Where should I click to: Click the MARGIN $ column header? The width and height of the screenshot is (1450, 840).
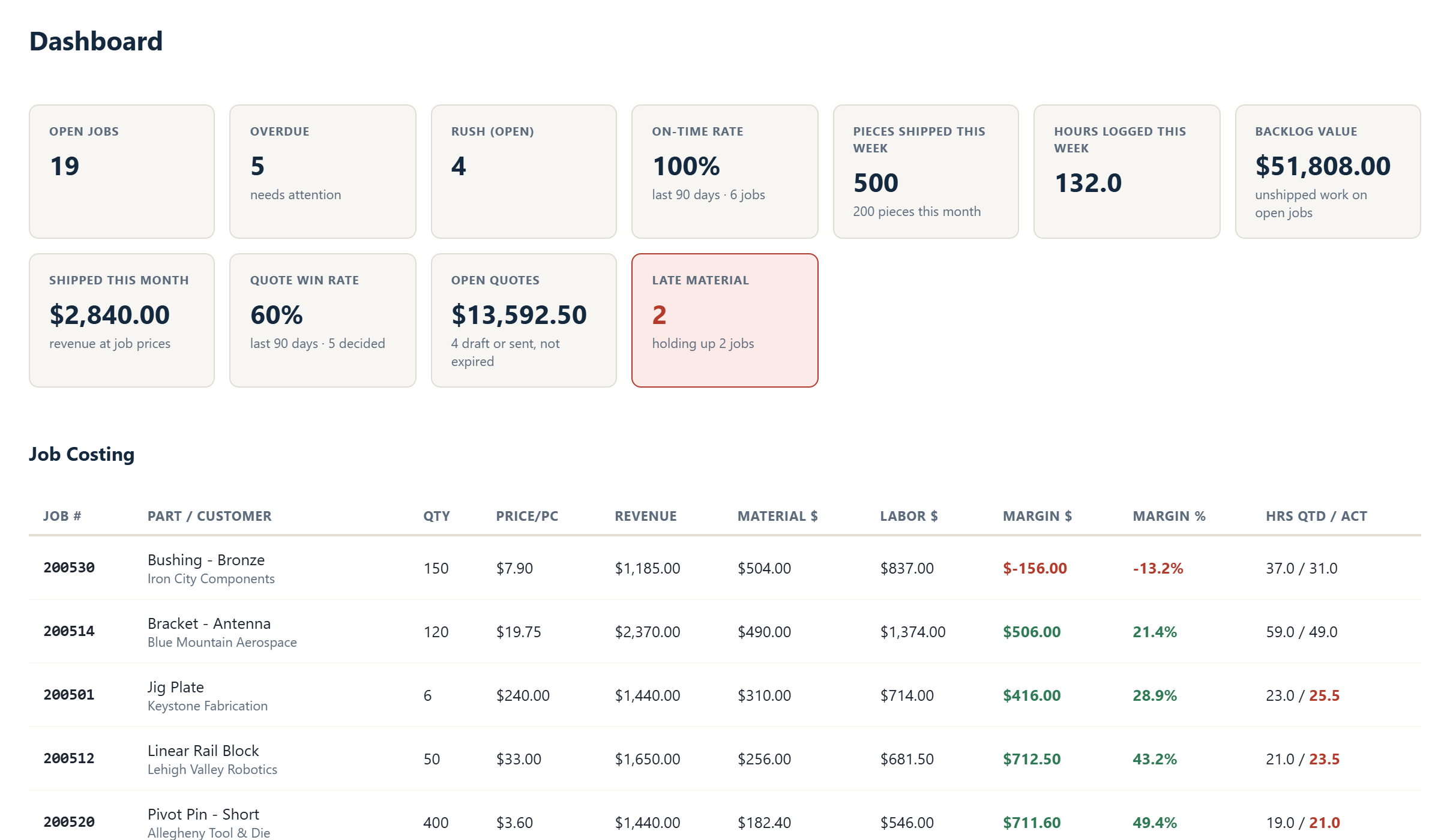(x=1037, y=516)
